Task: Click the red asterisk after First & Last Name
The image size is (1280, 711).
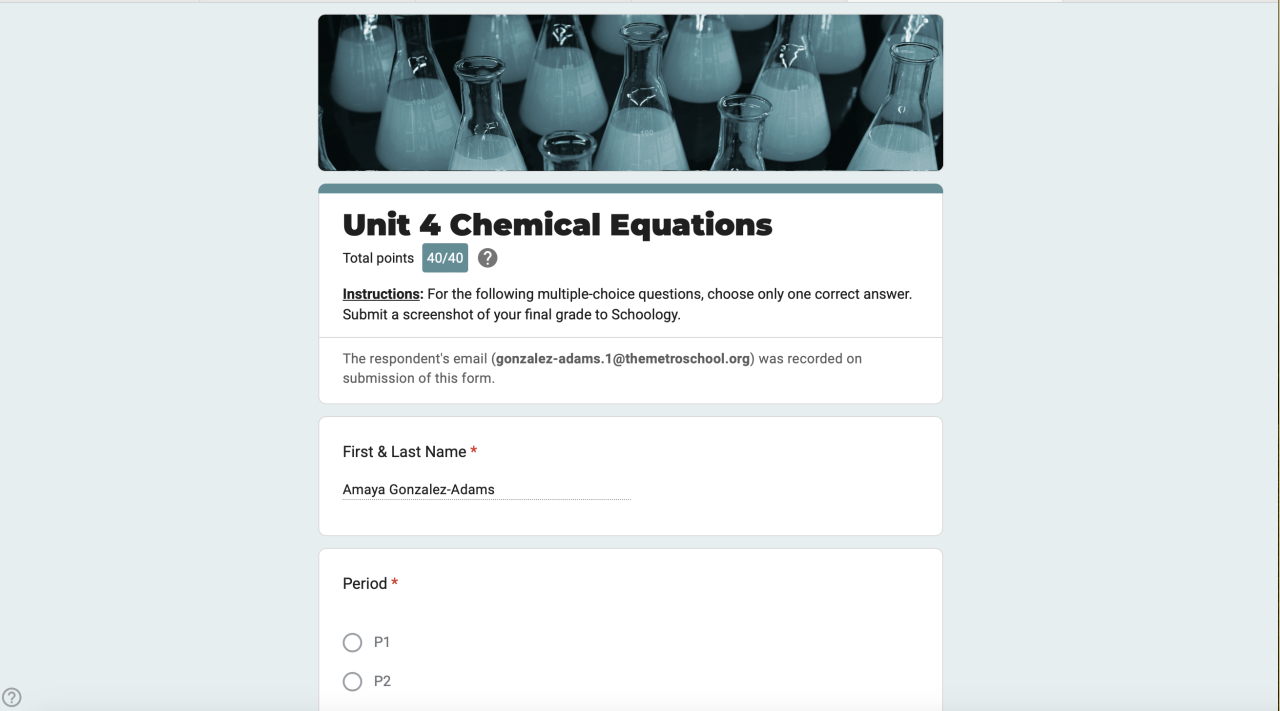Action: coord(474,452)
